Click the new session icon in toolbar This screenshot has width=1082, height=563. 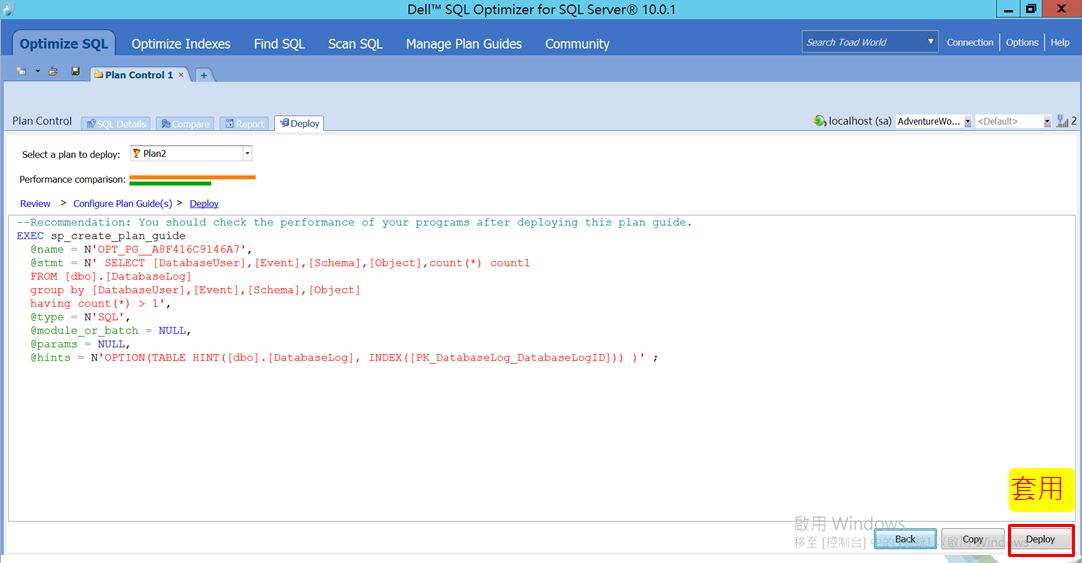[21, 71]
